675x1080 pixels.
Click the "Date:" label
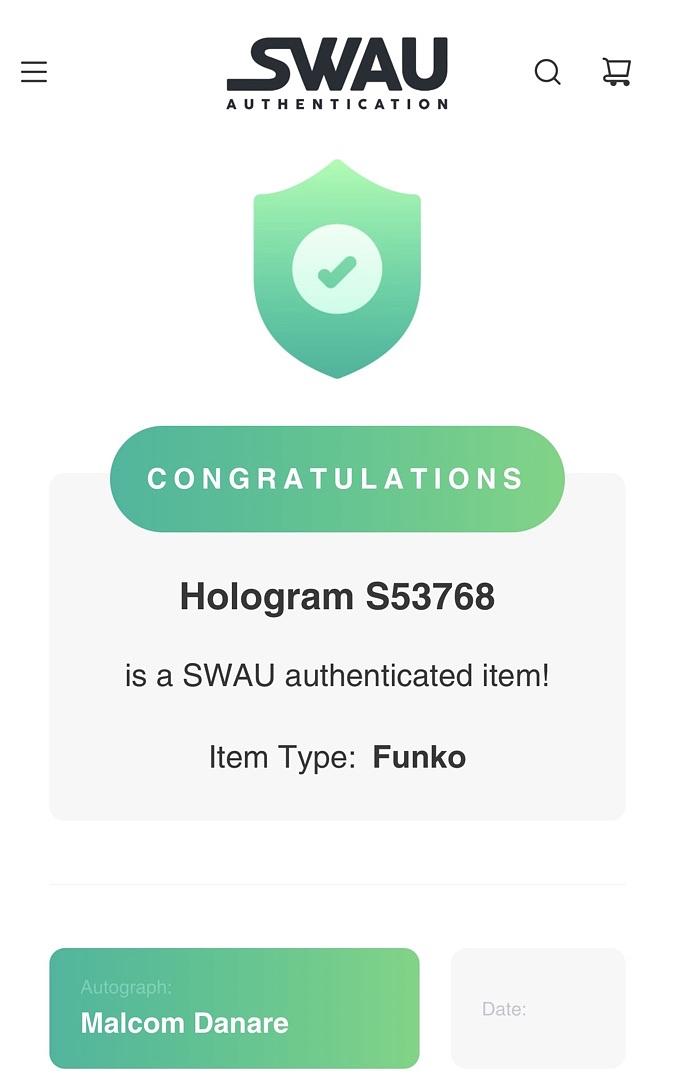[504, 1009]
